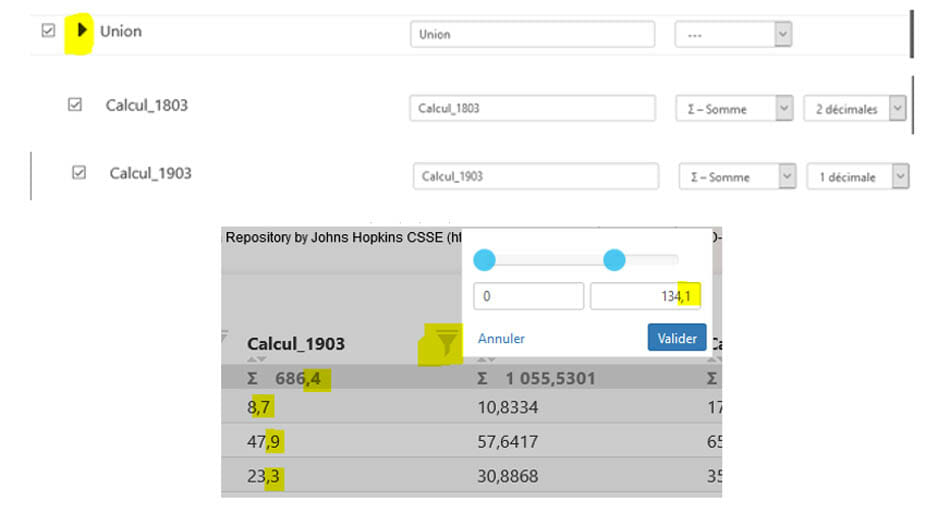Click the left slider handle
950x513 pixels.
tap(484, 261)
